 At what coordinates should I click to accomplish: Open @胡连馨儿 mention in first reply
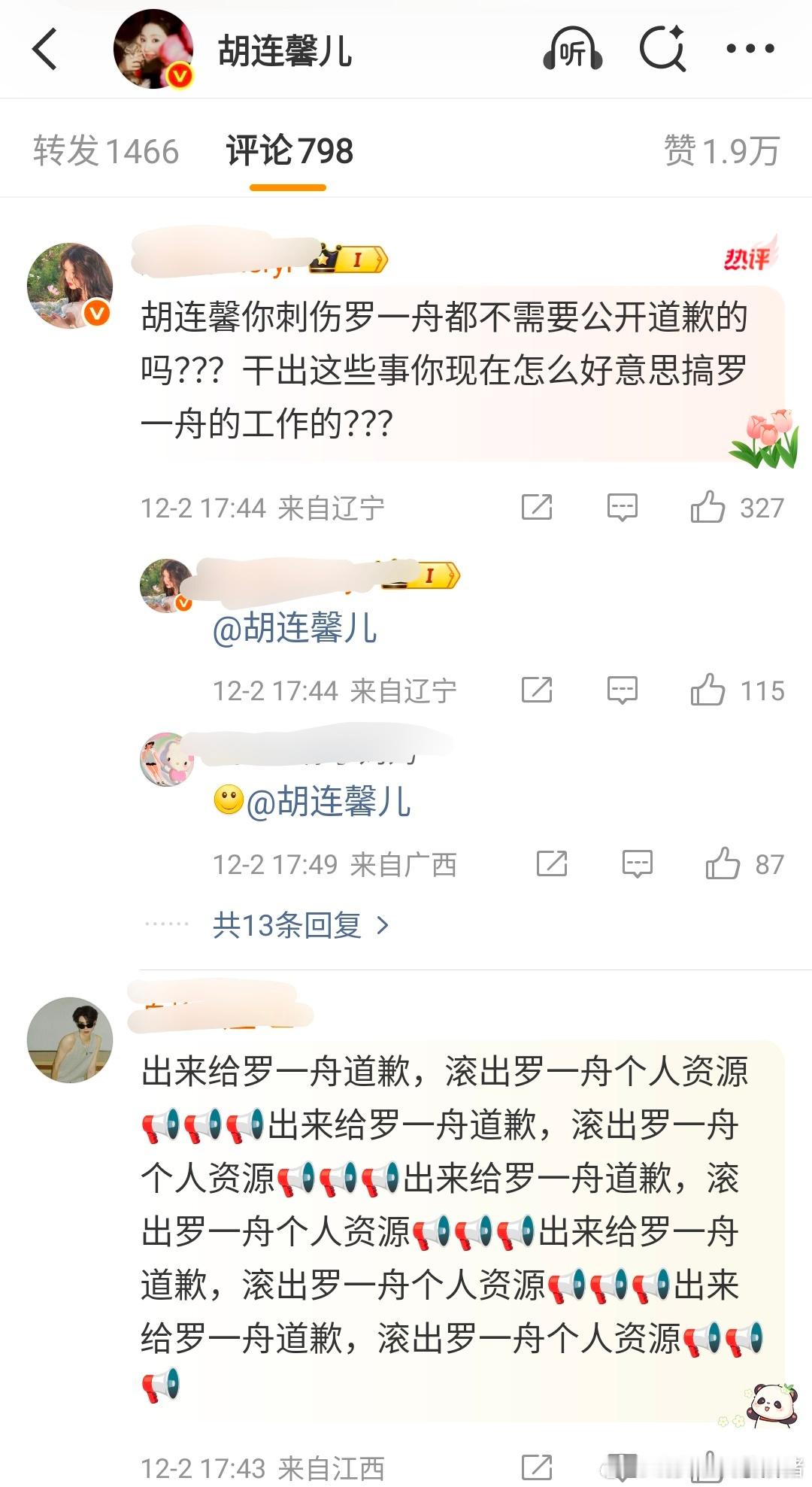295,627
